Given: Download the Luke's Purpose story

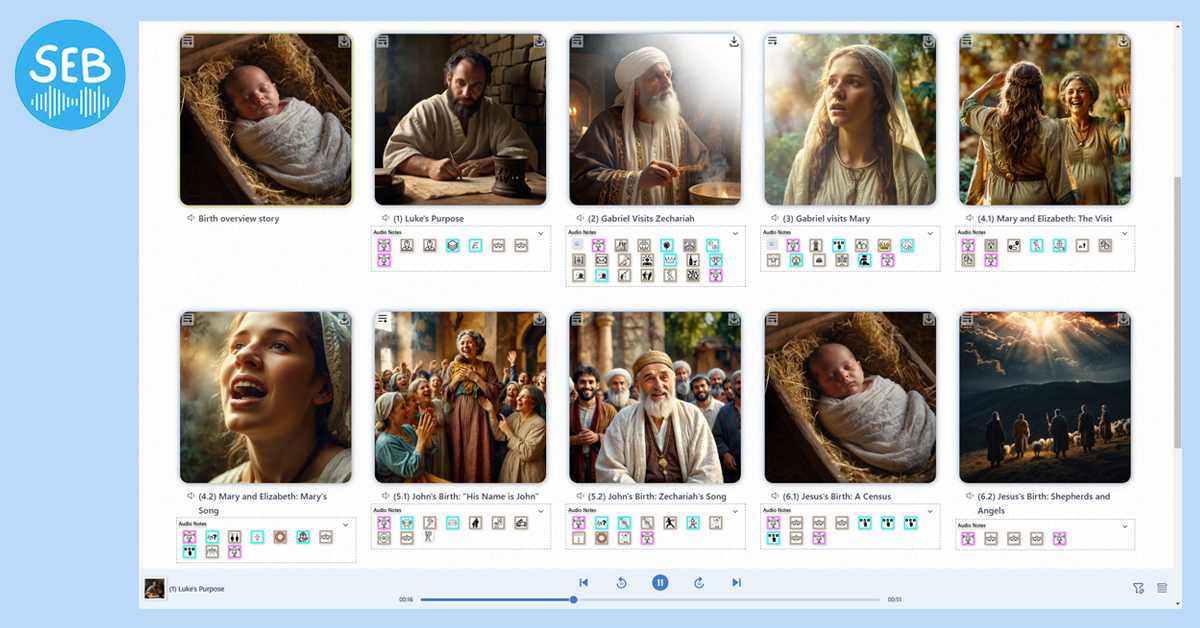Looking at the screenshot, I should (539, 42).
